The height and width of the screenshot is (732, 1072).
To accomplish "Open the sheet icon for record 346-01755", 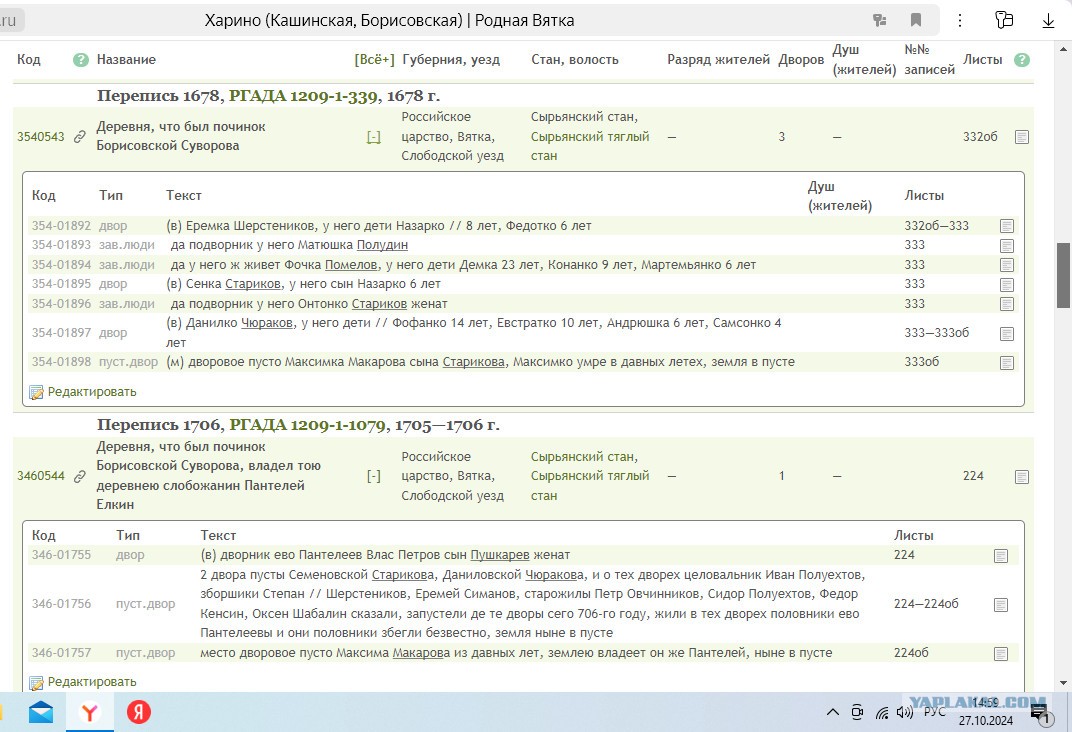I will tap(1001, 556).
